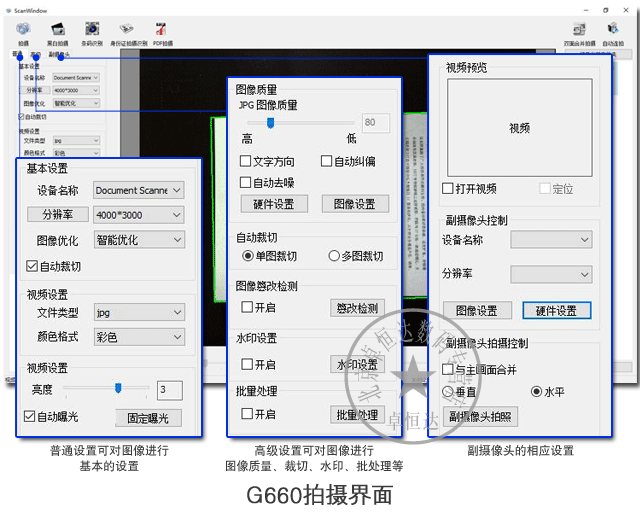Select the 多图裁切 radio button
The image size is (640, 513).
[334, 256]
